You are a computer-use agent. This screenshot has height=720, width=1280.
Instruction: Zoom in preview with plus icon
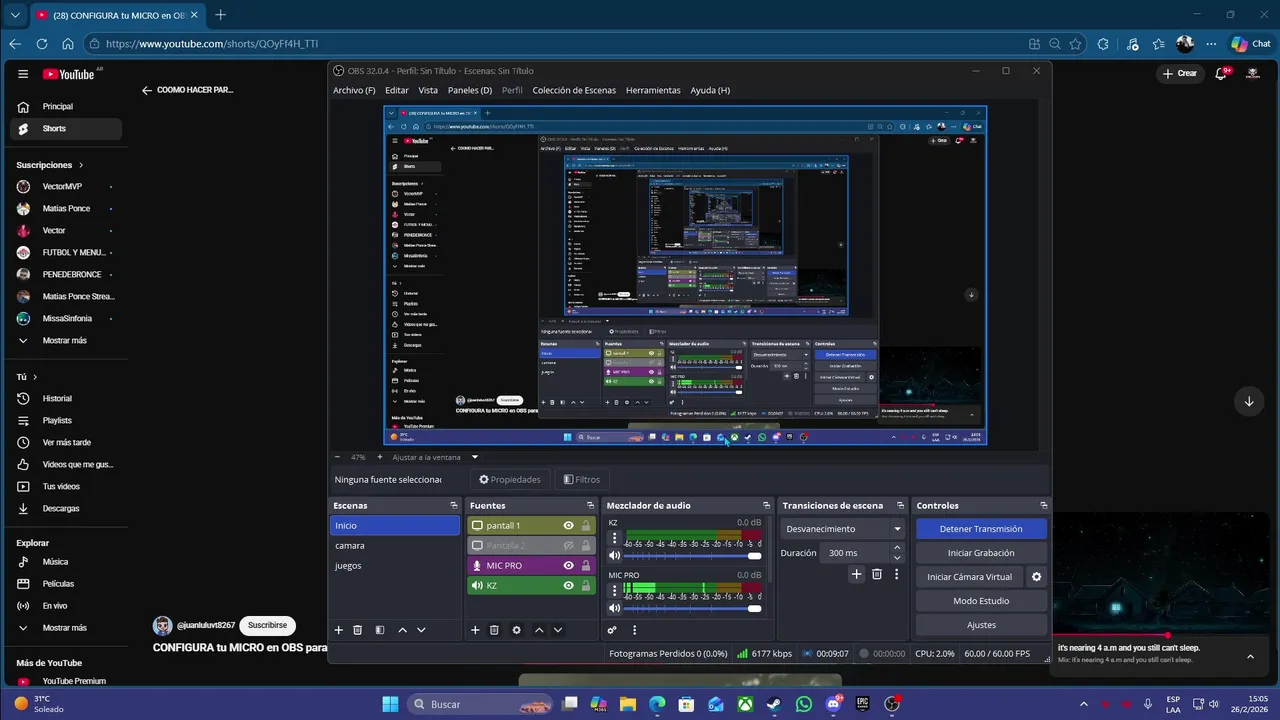click(379, 457)
